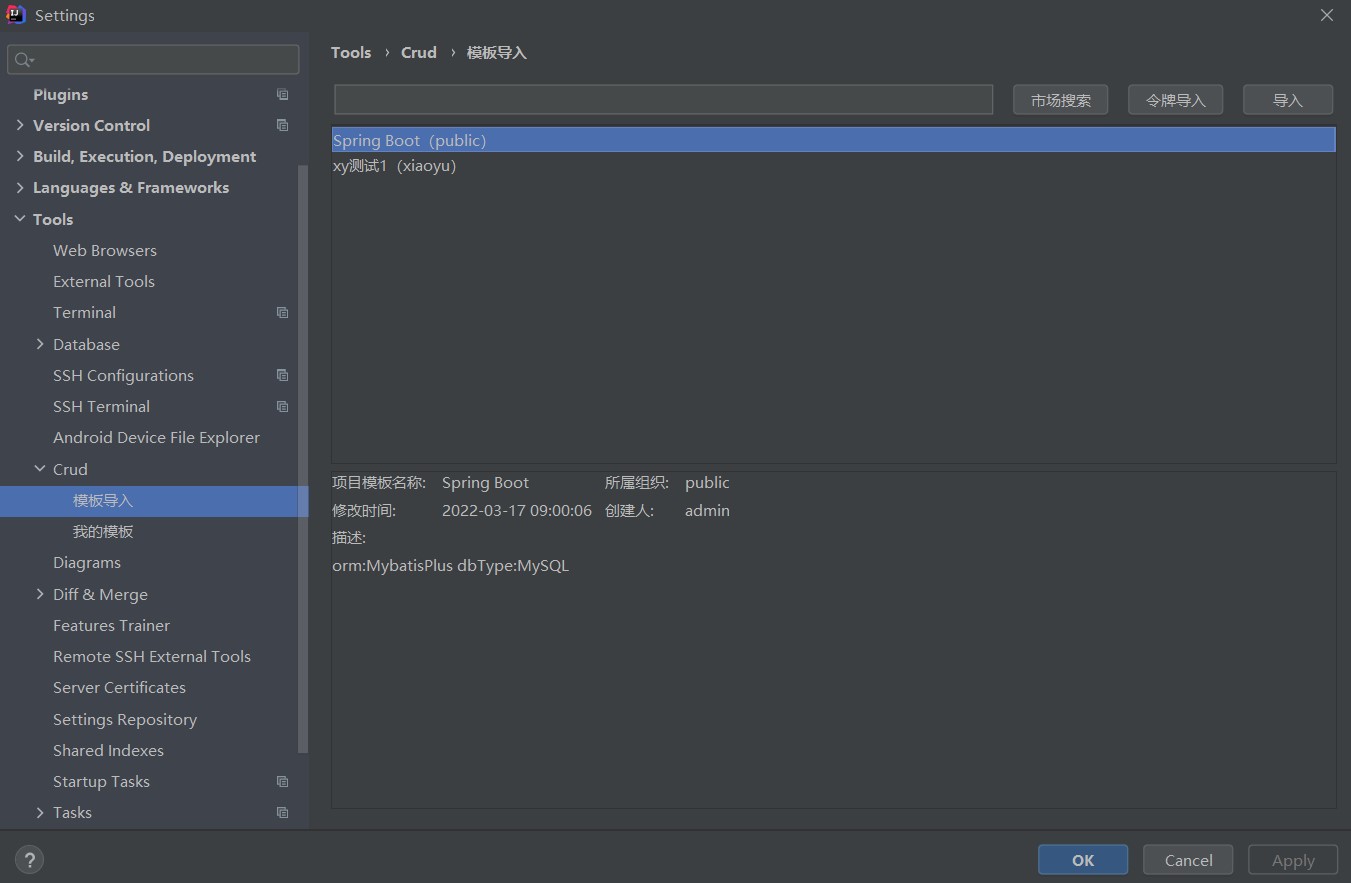This screenshot has width=1351, height=883.
Task: Click the Cancel button
Action: [x=1189, y=860]
